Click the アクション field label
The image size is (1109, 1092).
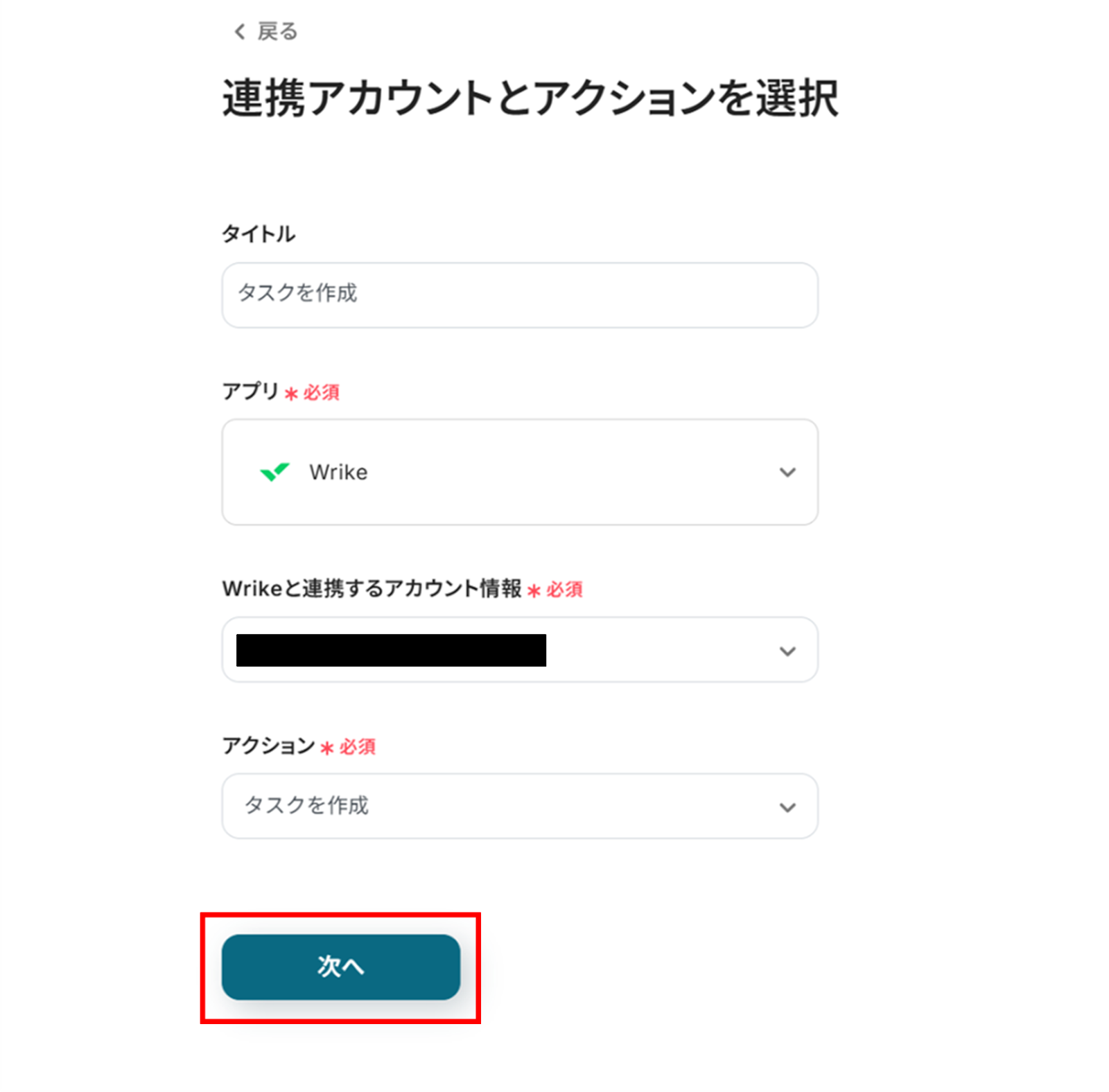(x=268, y=746)
